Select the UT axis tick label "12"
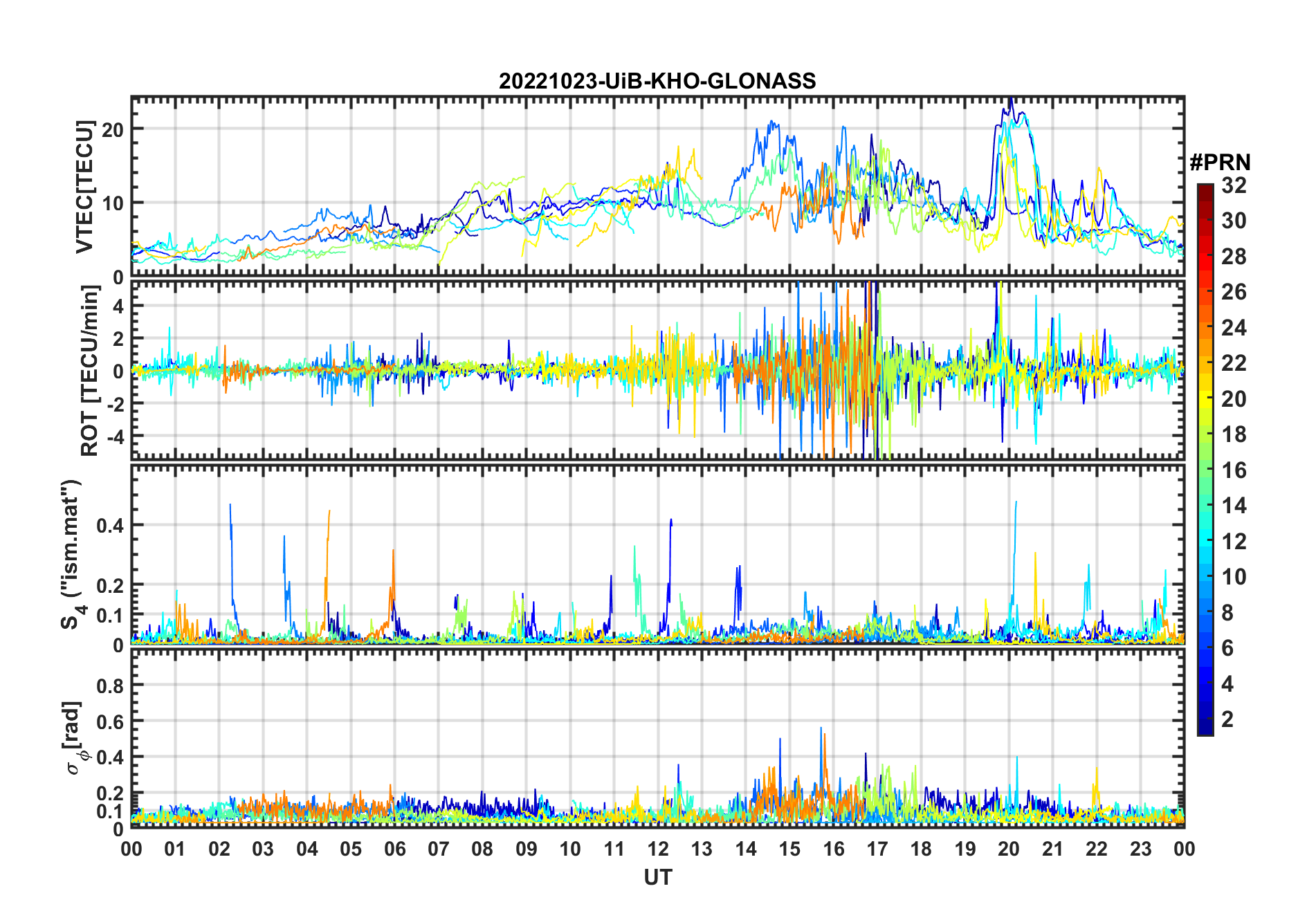The image size is (1316, 920). click(658, 849)
